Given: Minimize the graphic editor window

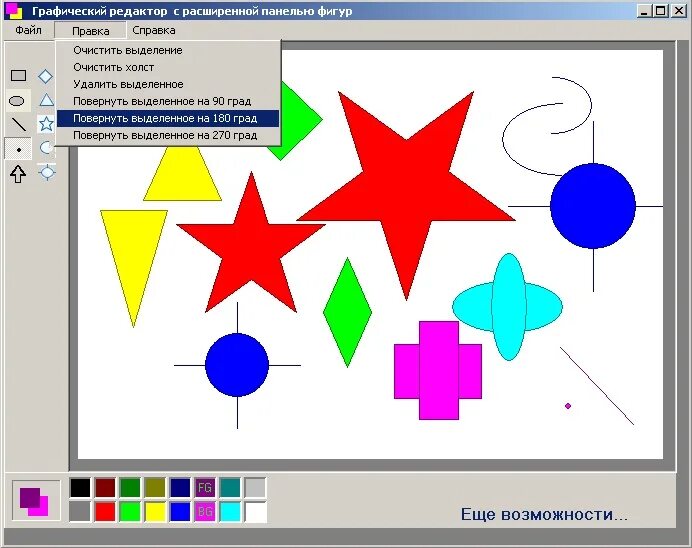Looking at the screenshot, I should tap(644, 11).
